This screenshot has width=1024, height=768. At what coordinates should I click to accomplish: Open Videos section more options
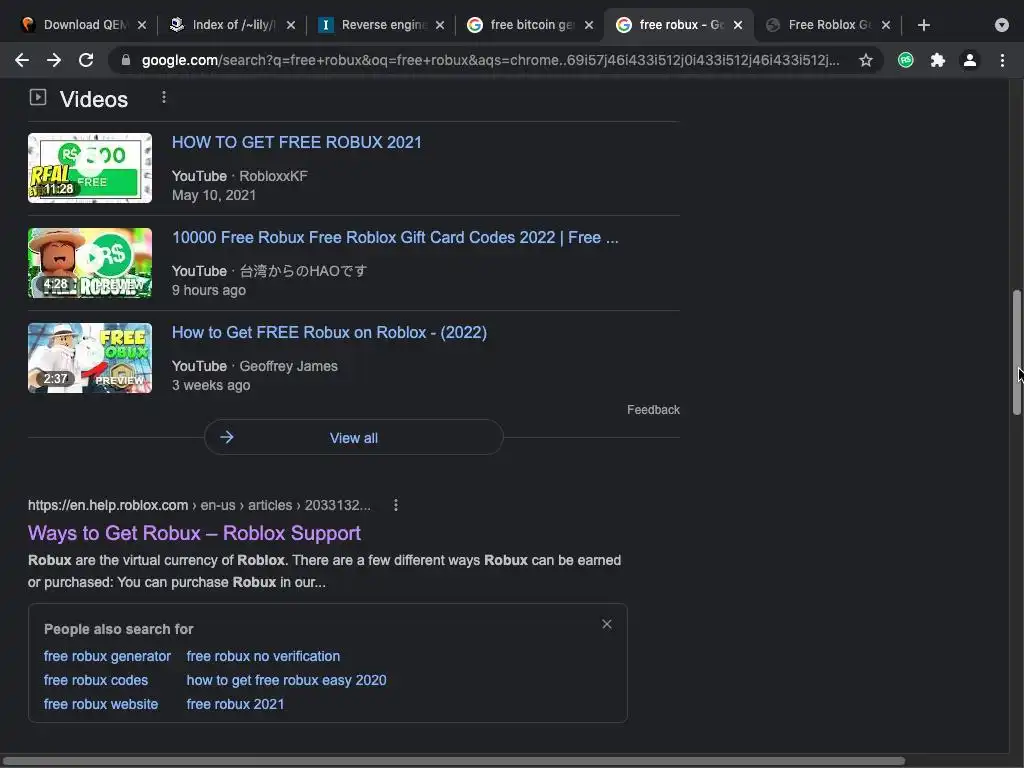tap(164, 97)
